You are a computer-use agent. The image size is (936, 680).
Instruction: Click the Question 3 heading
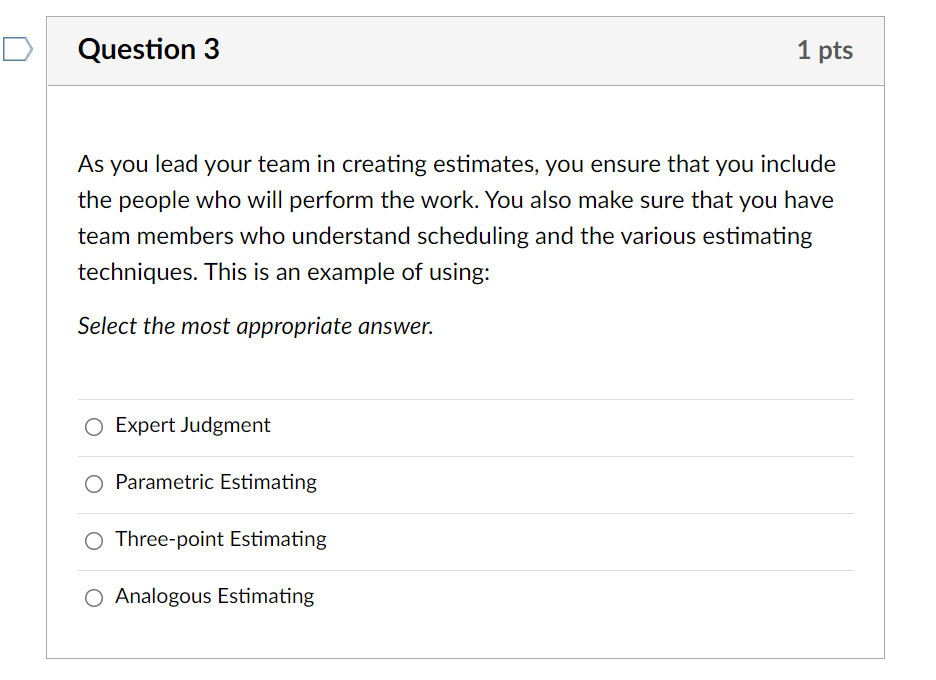pyautogui.click(x=148, y=49)
